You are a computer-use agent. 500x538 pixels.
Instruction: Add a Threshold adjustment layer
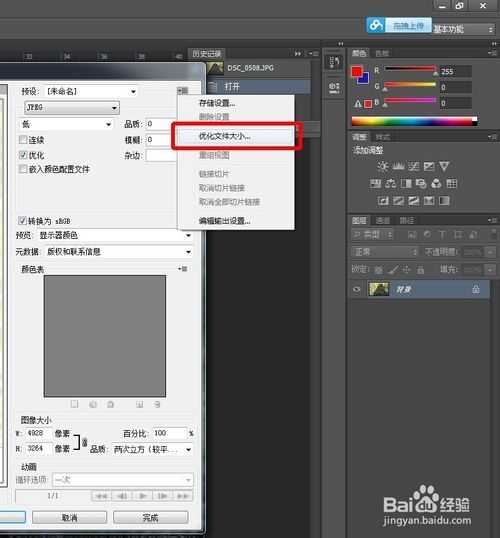[414, 200]
